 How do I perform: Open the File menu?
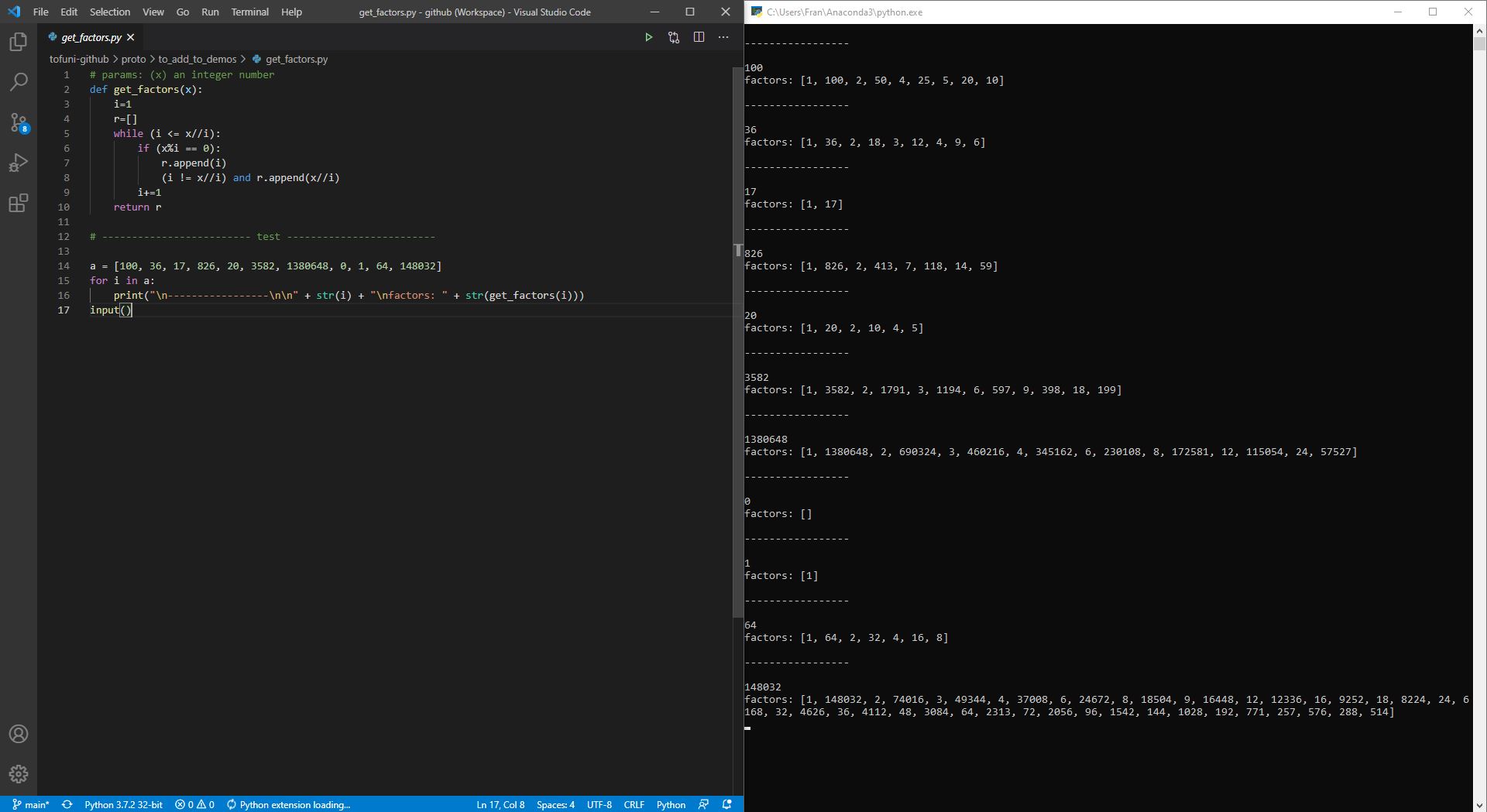pos(41,12)
